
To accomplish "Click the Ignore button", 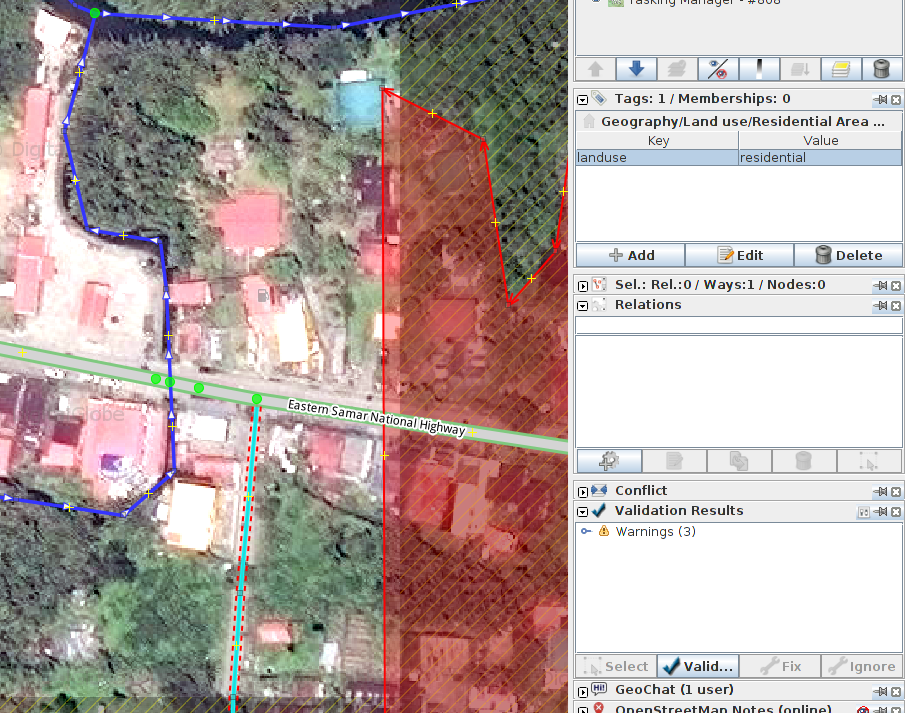I will coord(861,666).
